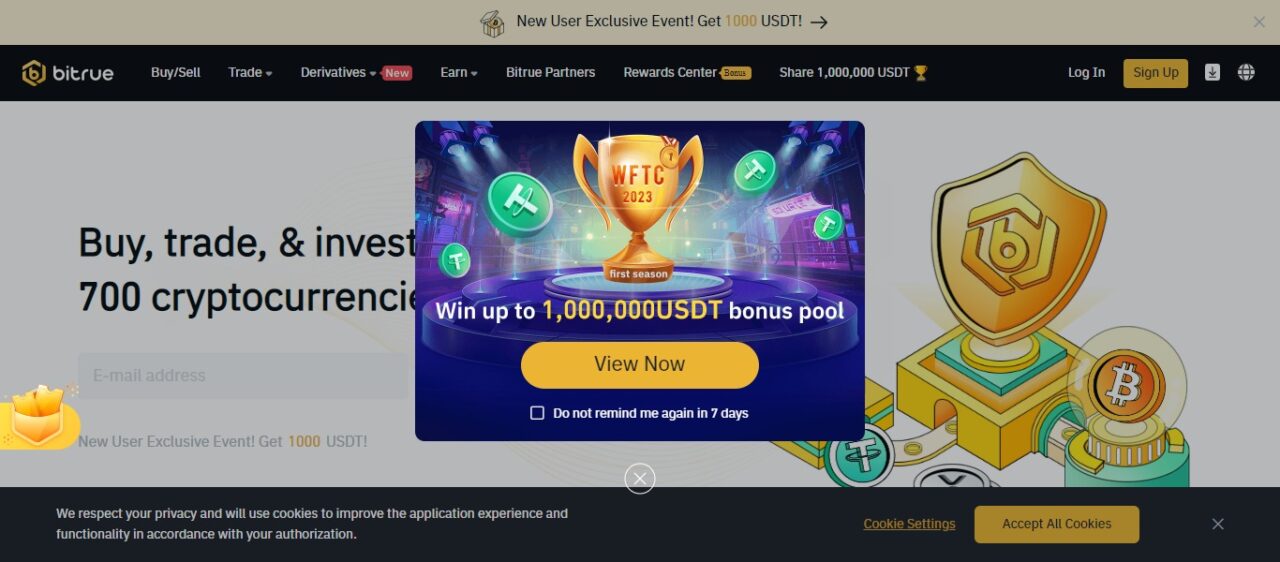
Task: Click the Bitrue logo in header
Action: pyautogui.click(x=68, y=73)
